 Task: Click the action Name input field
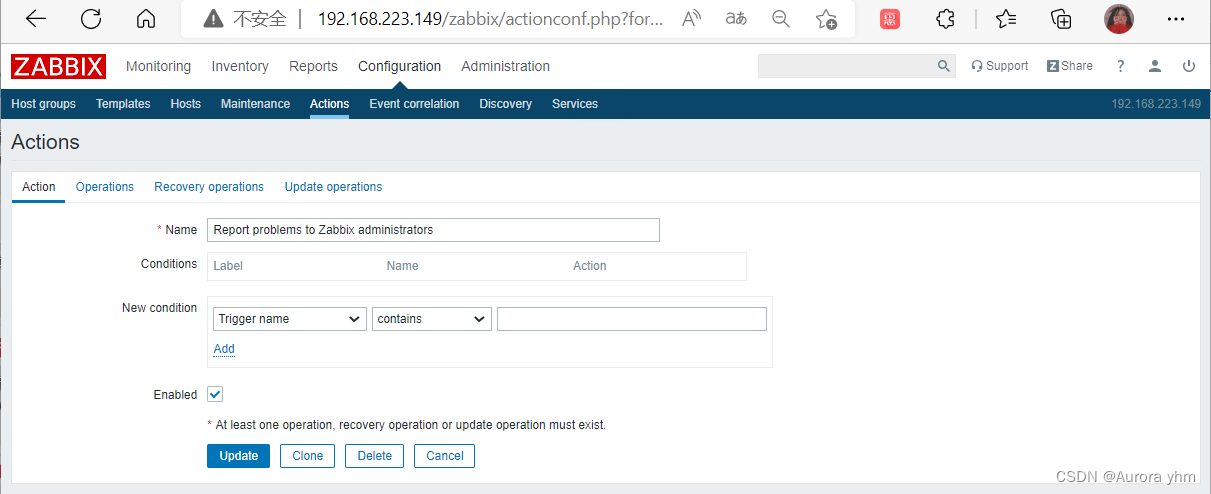click(x=433, y=230)
